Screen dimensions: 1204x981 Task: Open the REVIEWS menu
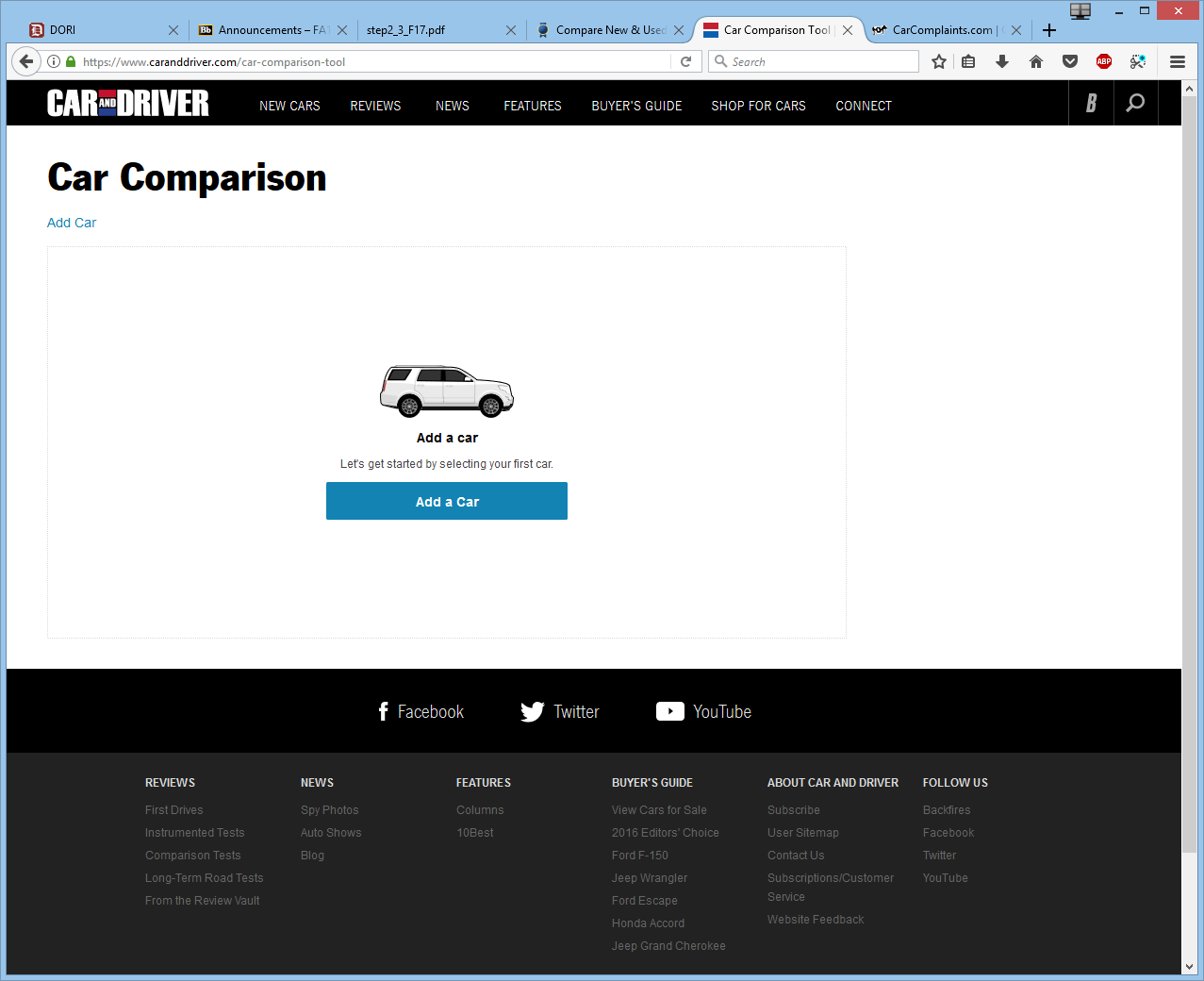coord(375,106)
